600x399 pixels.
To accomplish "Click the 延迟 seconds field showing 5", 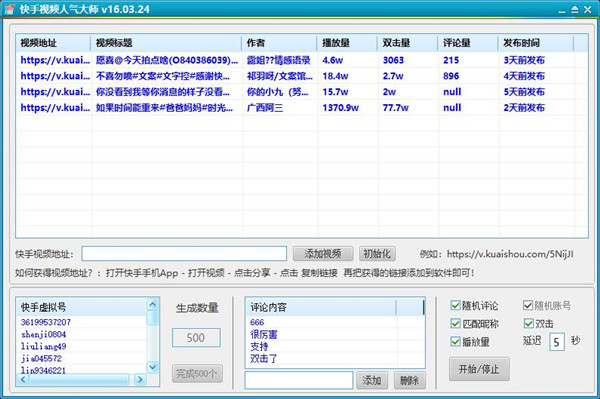I will click(x=557, y=342).
